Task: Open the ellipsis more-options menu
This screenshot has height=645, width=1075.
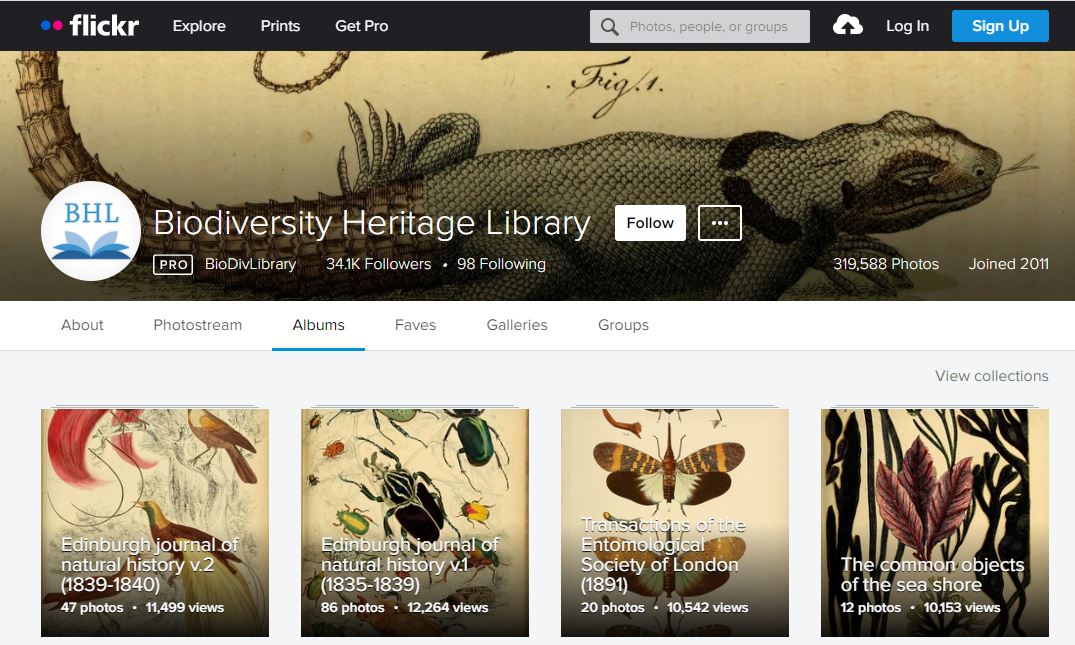Action: (719, 222)
